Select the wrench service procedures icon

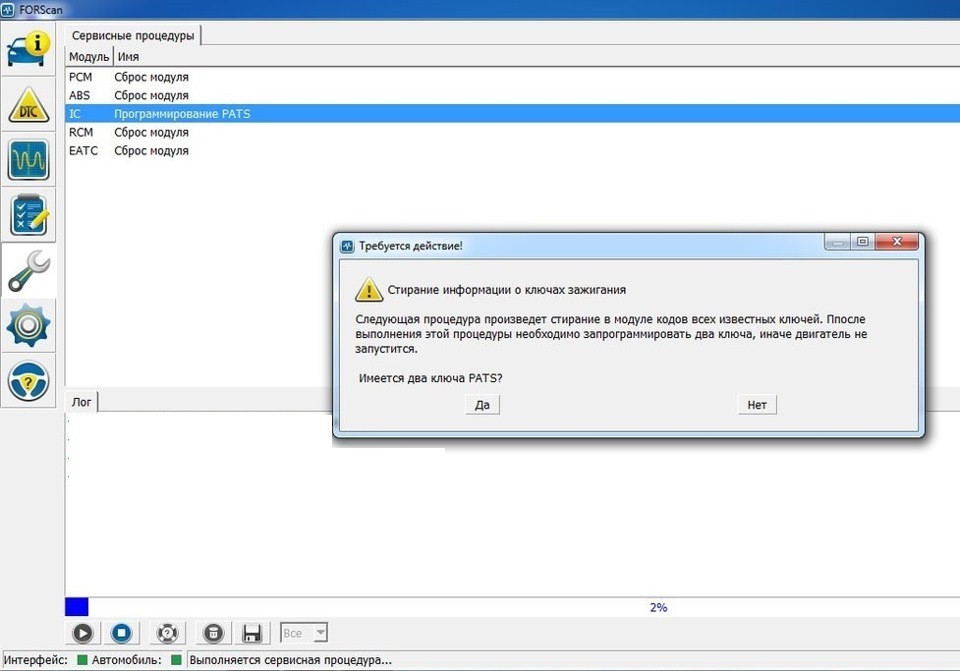pyautogui.click(x=29, y=270)
